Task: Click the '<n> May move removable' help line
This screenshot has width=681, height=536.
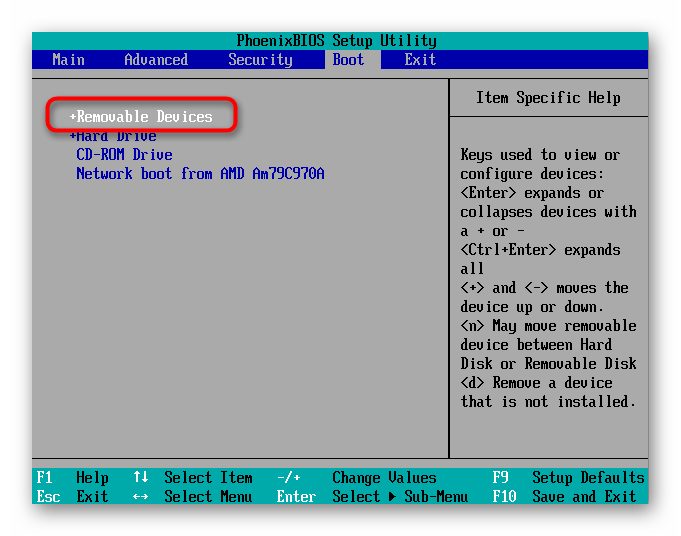Action: (549, 326)
